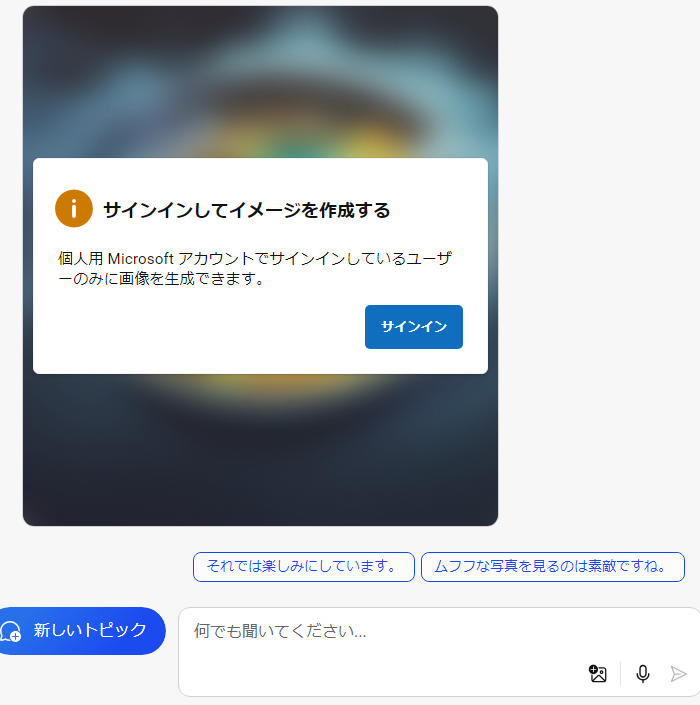Click the blue サインイン button

pos(414,327)
